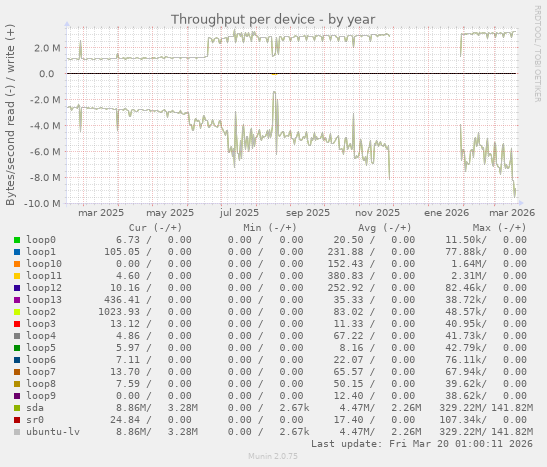Click the loop0 green legend swatch

click(x=17, y=240)
